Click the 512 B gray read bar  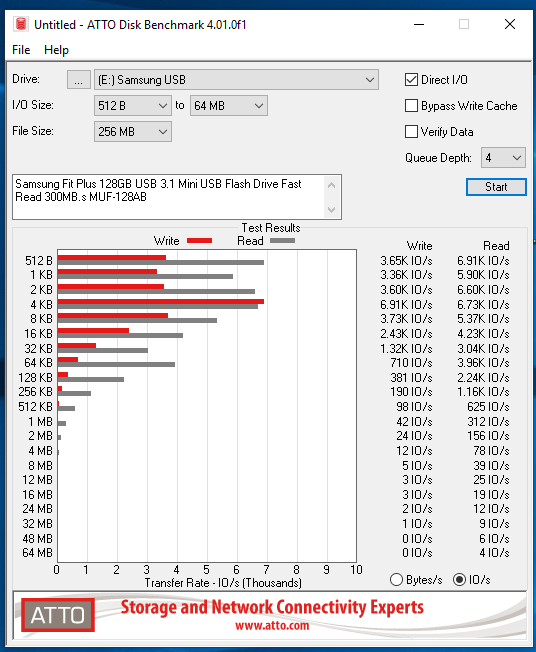click(x=161, y=262)
